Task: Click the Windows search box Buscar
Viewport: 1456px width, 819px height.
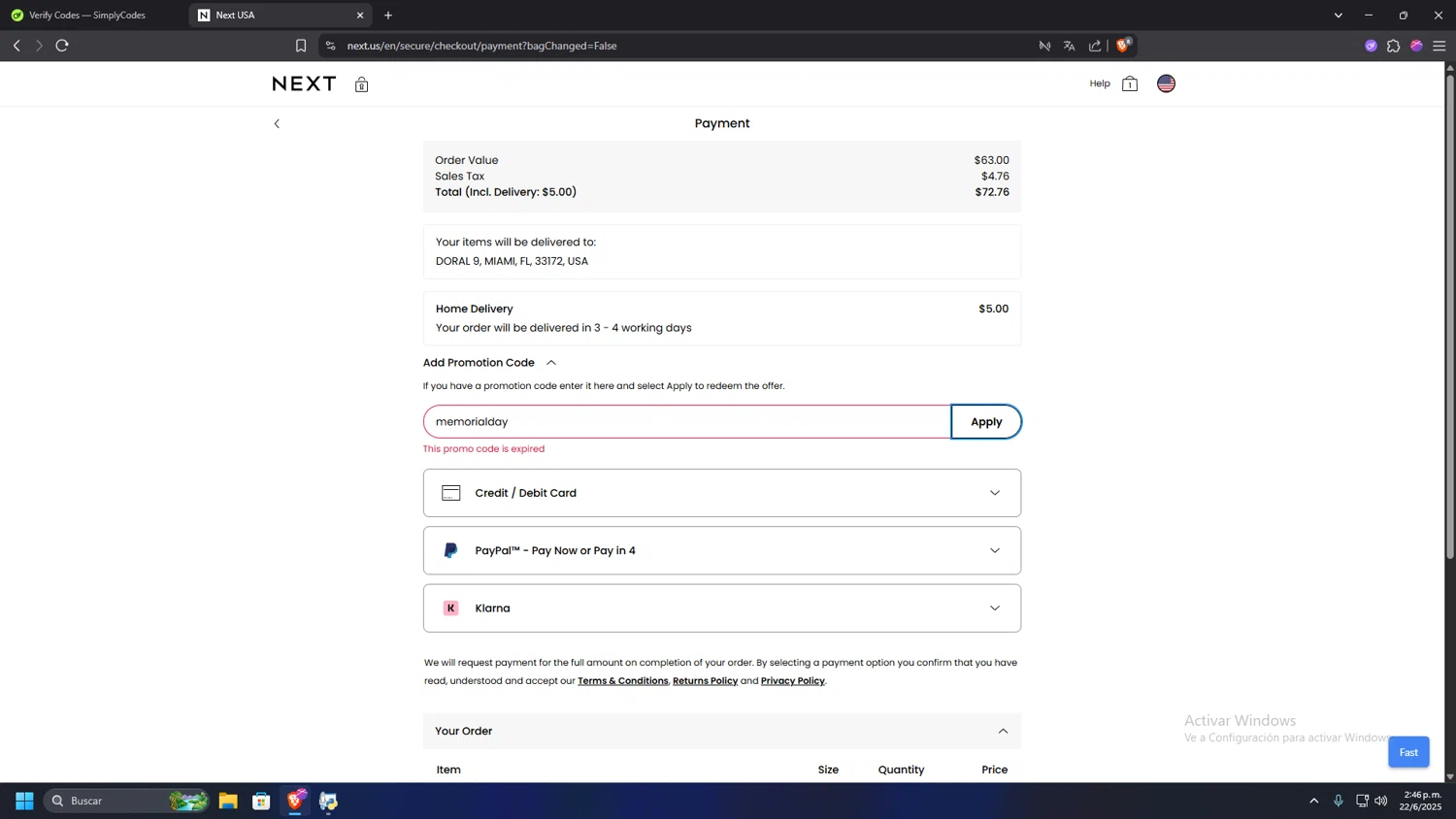Action: click(x=126, y=801)
